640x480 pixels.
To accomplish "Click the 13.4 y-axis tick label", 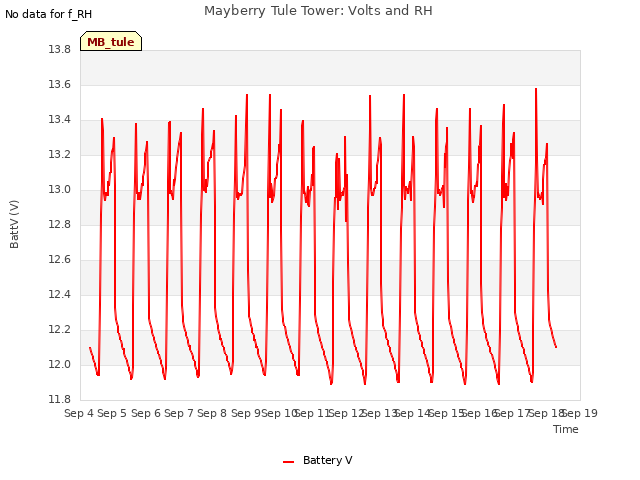I will pyautogui.click(x=60, y=120).
